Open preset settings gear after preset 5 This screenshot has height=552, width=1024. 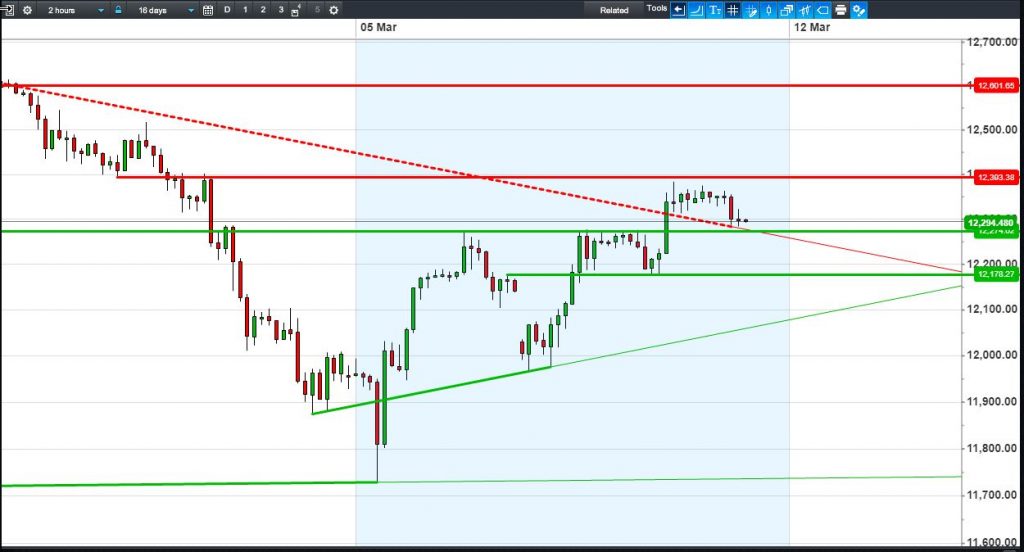[x=334, y=10]
